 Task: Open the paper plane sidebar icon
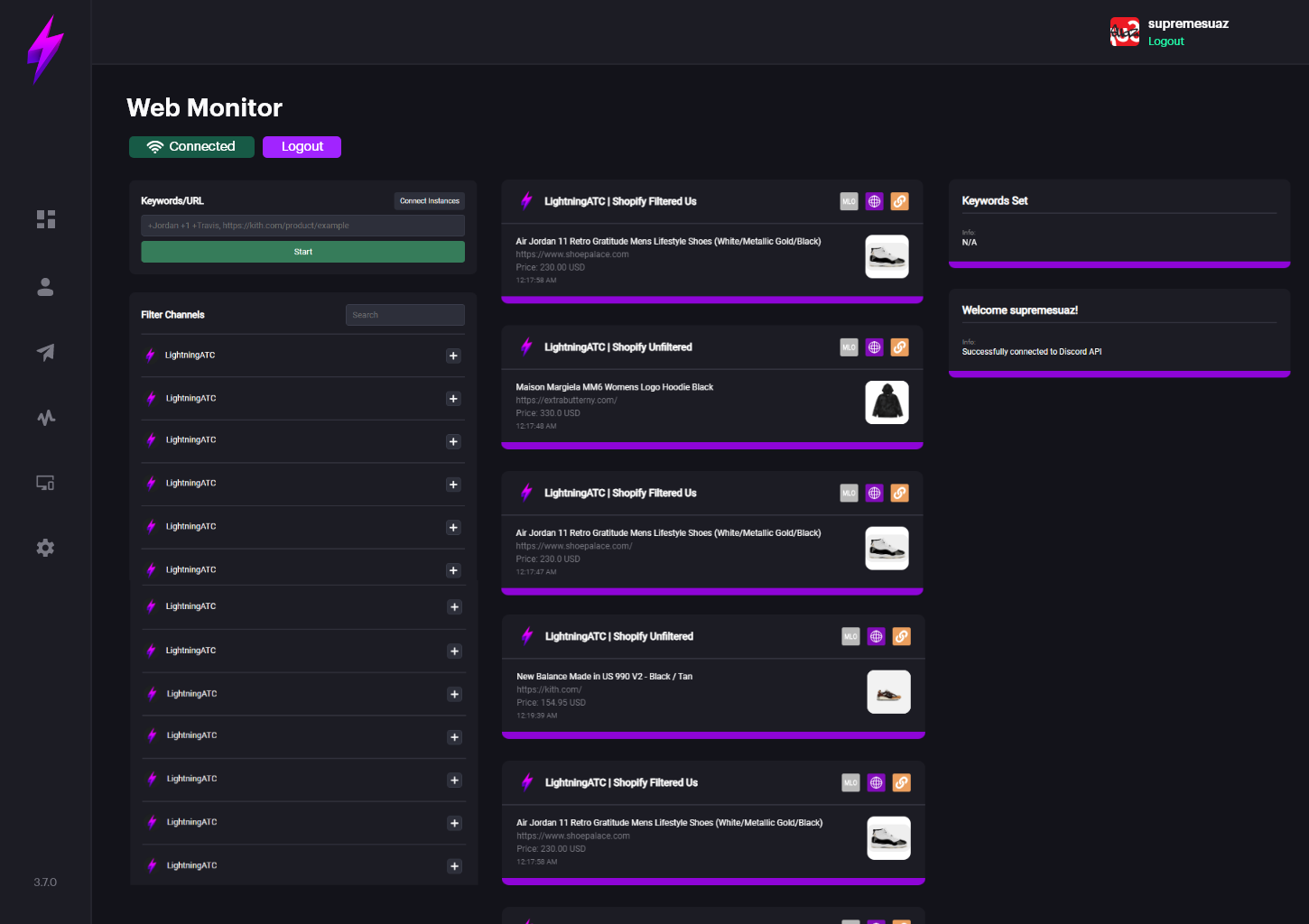pyautogui.click(x=45, y=352)
